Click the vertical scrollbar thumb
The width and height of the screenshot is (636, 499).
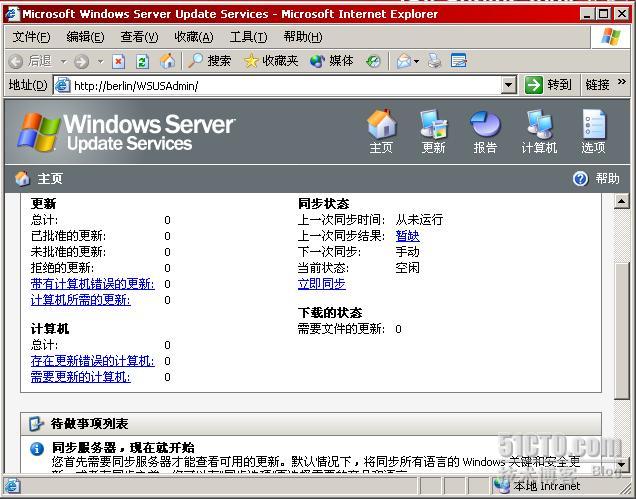click(x=621, y=332)
